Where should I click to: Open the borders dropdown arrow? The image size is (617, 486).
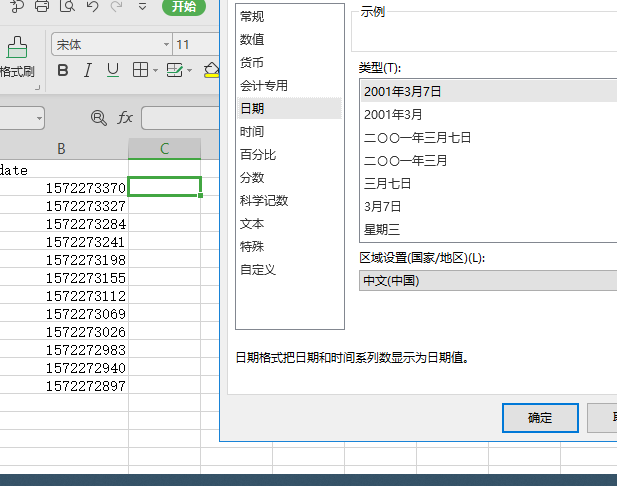point(154,70)
